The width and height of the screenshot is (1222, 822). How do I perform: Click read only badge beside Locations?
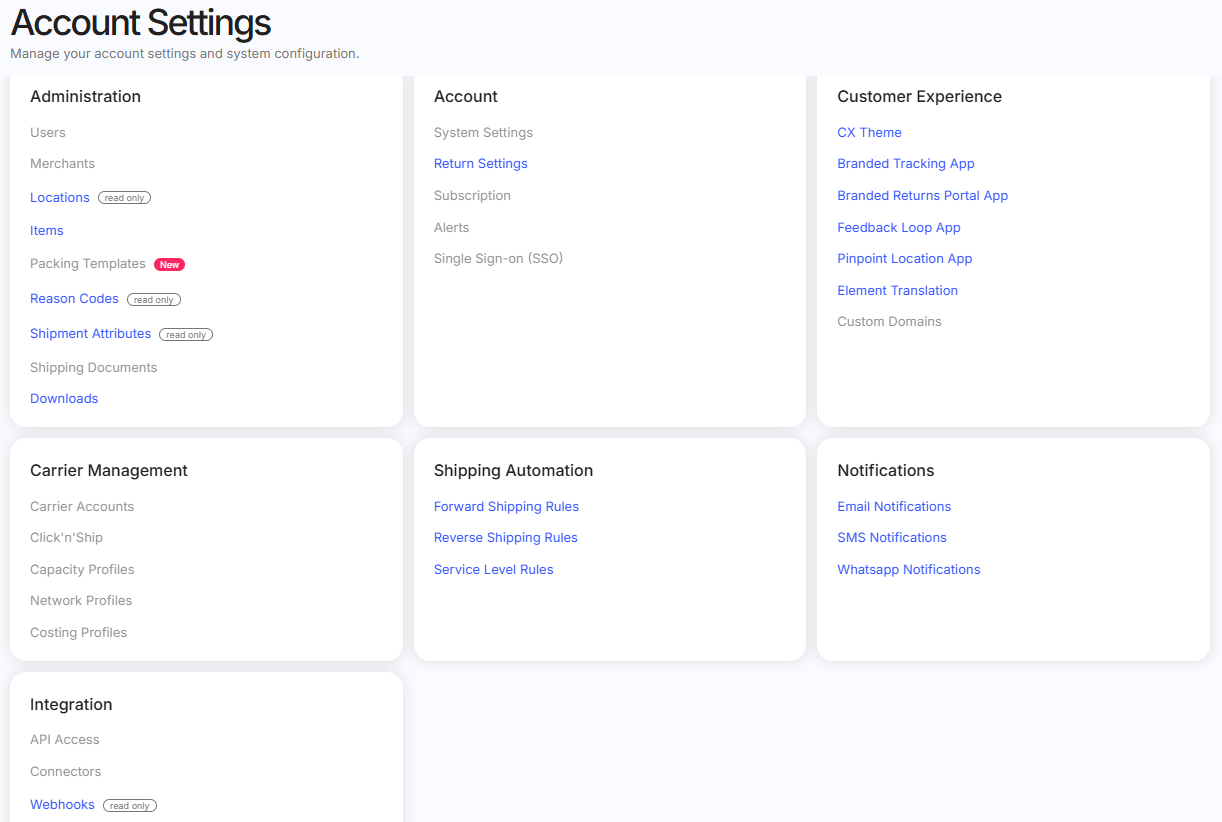124,198
